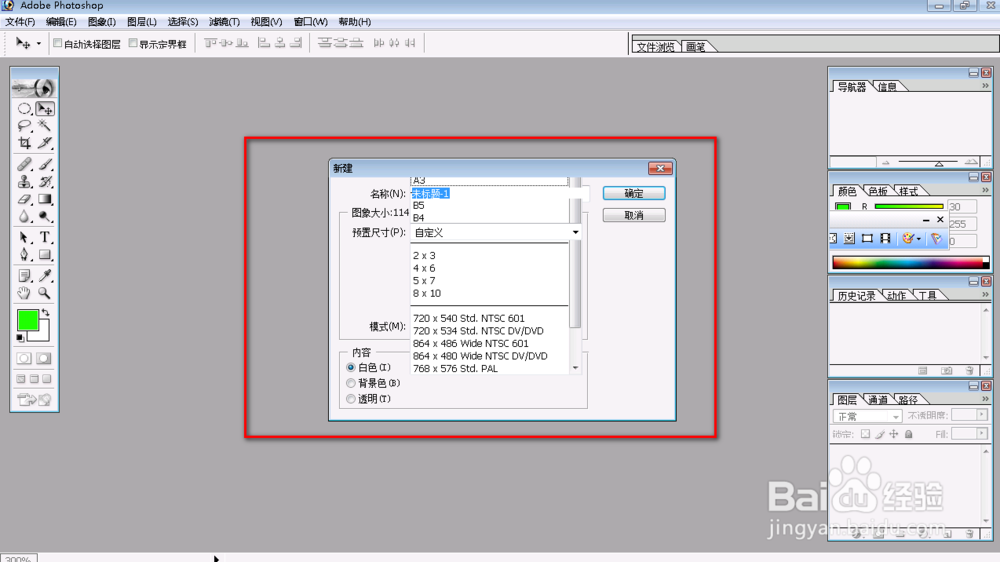This screenshot has height=562, width=1000.
Task: Open Fill slider arrow in Layers panel
Action: pos(982,434)
